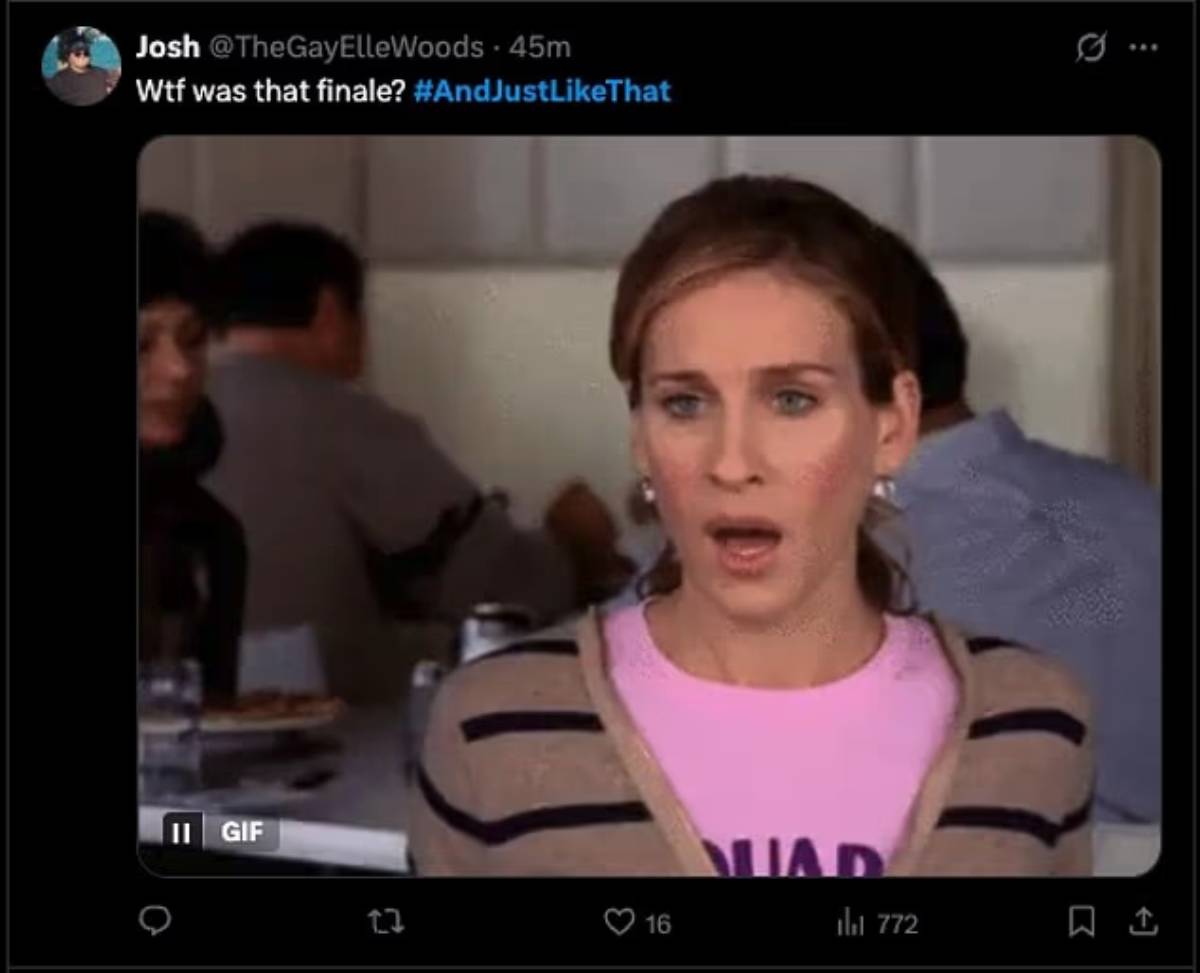Image resolution: width=1200 pixels, height=973 pixels.
Task: Like the post with the heart icon
Action: coord(620,922)
